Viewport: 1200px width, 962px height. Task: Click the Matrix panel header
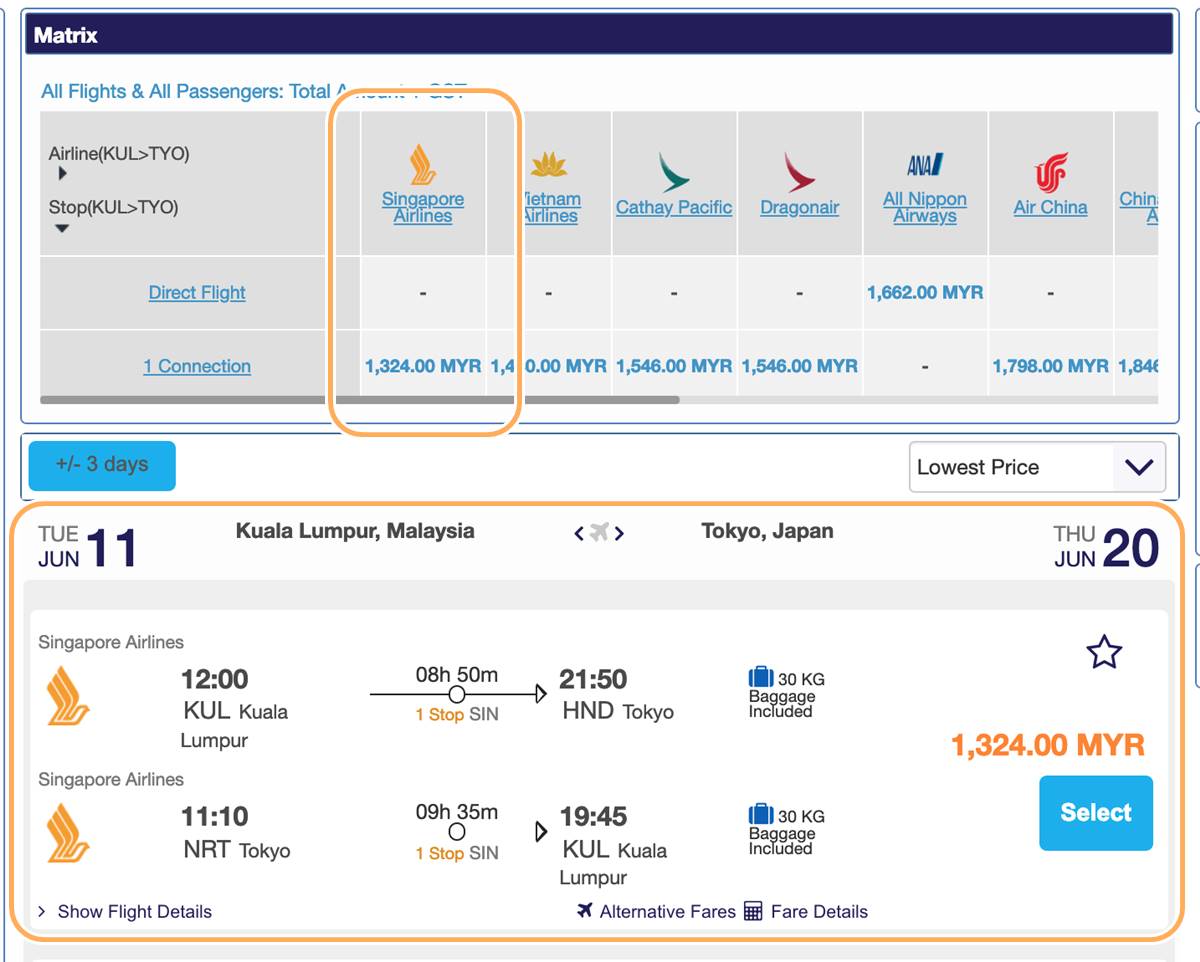click(601, 35)
